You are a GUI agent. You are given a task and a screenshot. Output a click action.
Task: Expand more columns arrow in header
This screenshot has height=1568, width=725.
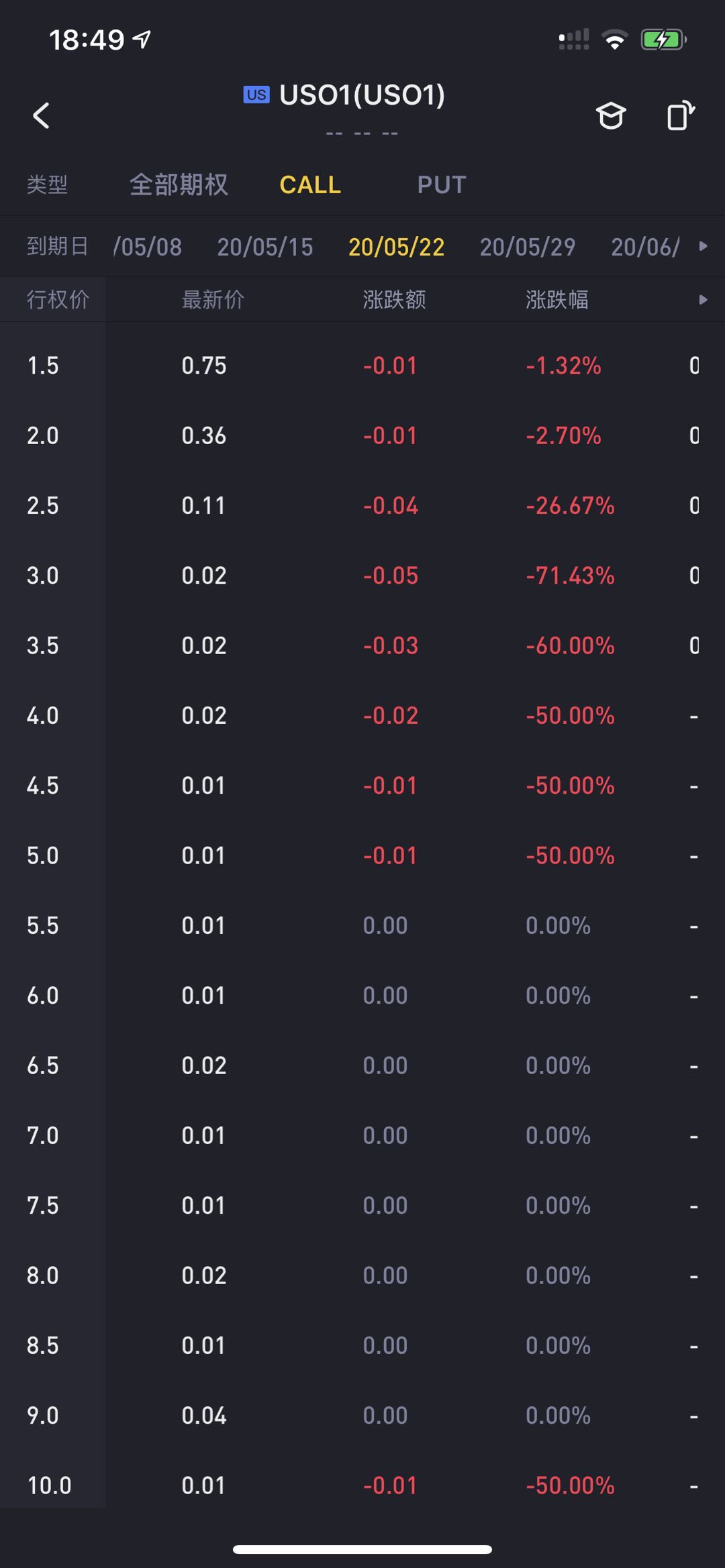703,299
